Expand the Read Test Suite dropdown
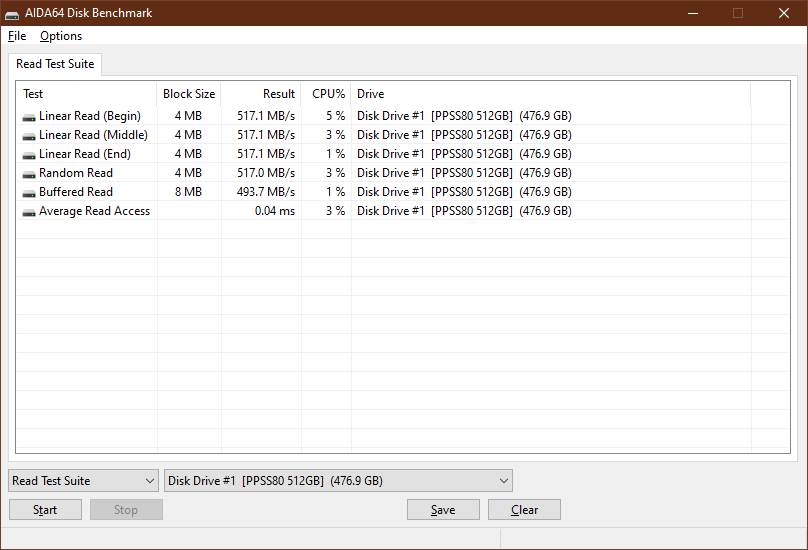 (83, 480)
